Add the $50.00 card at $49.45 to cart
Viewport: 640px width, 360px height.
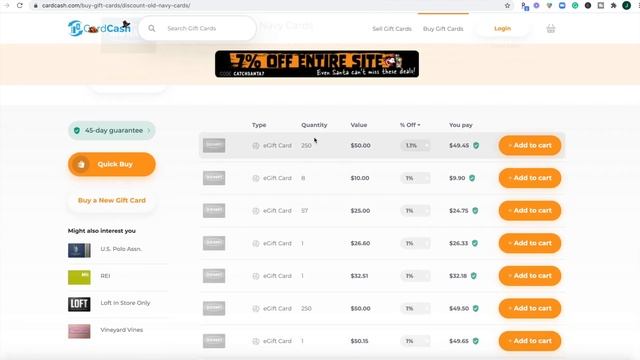pyautogui.click(x=530, y=145)
